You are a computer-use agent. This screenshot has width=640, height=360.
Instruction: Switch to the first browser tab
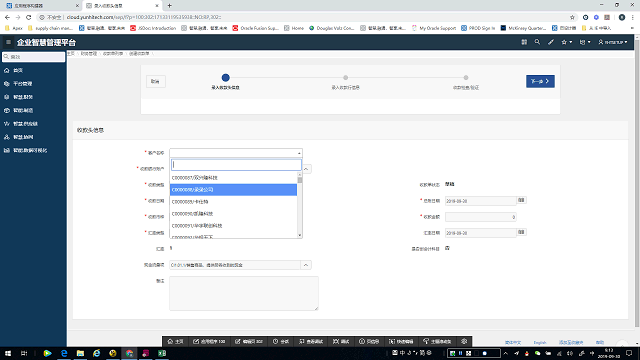42,6
